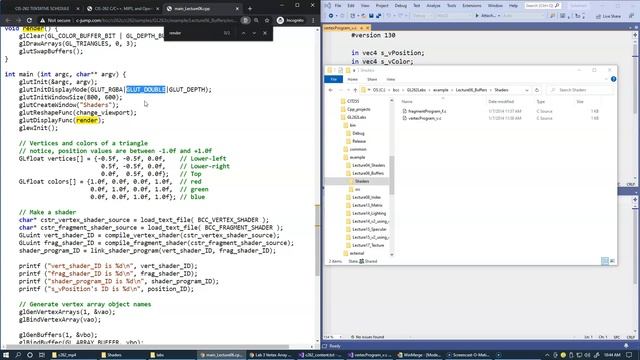Screen dimensions: 640x360
Task: Open Visual Studio File menu
Action: tap(338, 6)
